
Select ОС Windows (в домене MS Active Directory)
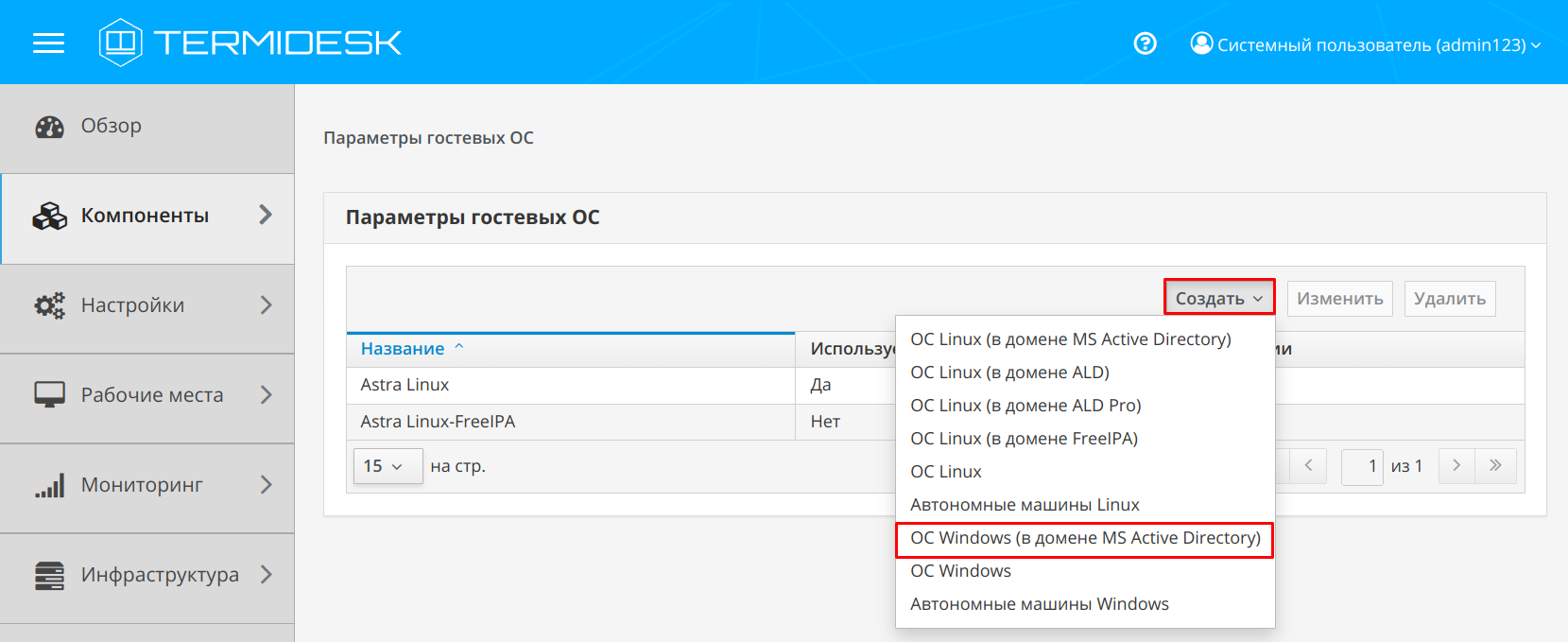coord(1085,538)
